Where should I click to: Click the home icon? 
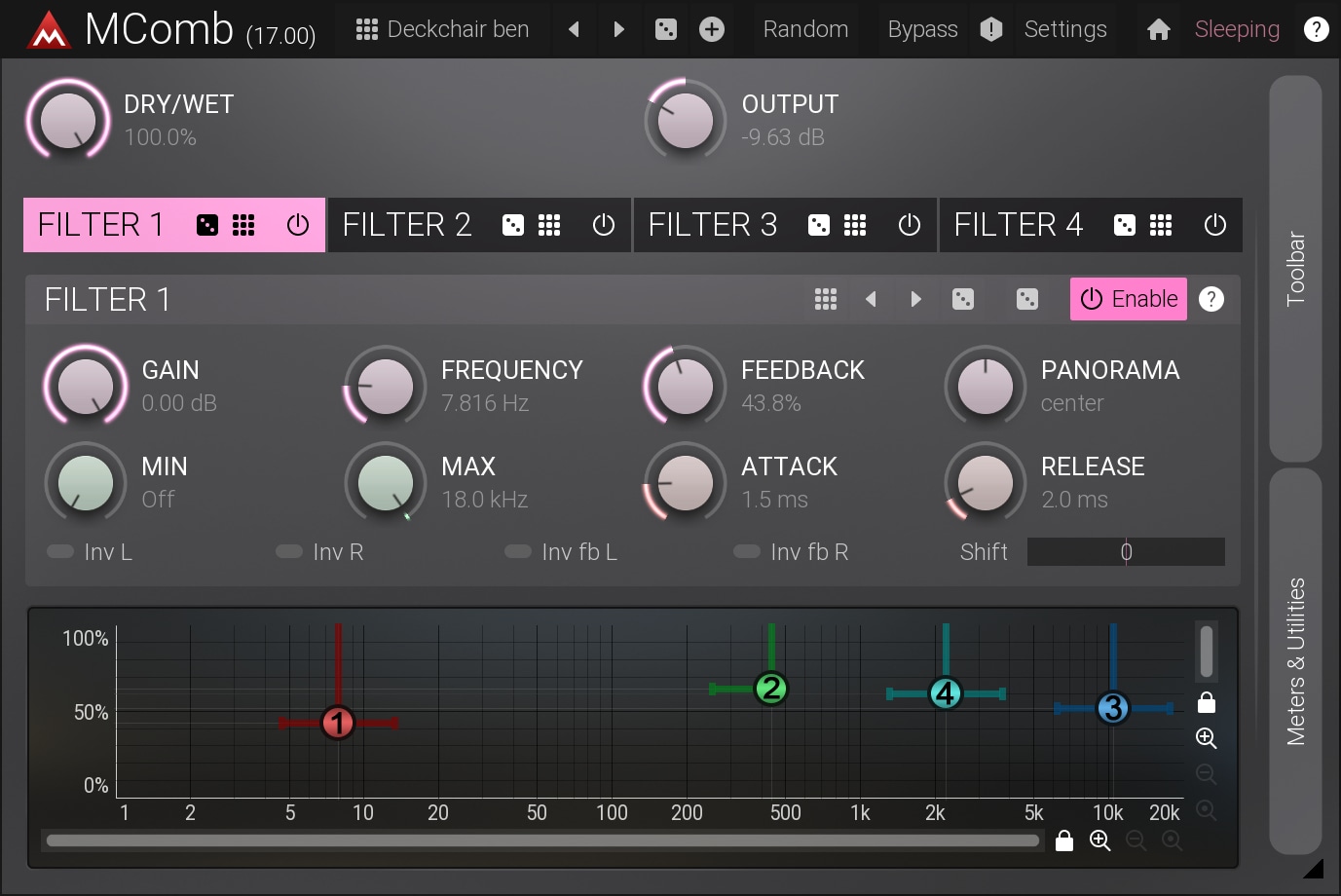[x=1159, y=30]
